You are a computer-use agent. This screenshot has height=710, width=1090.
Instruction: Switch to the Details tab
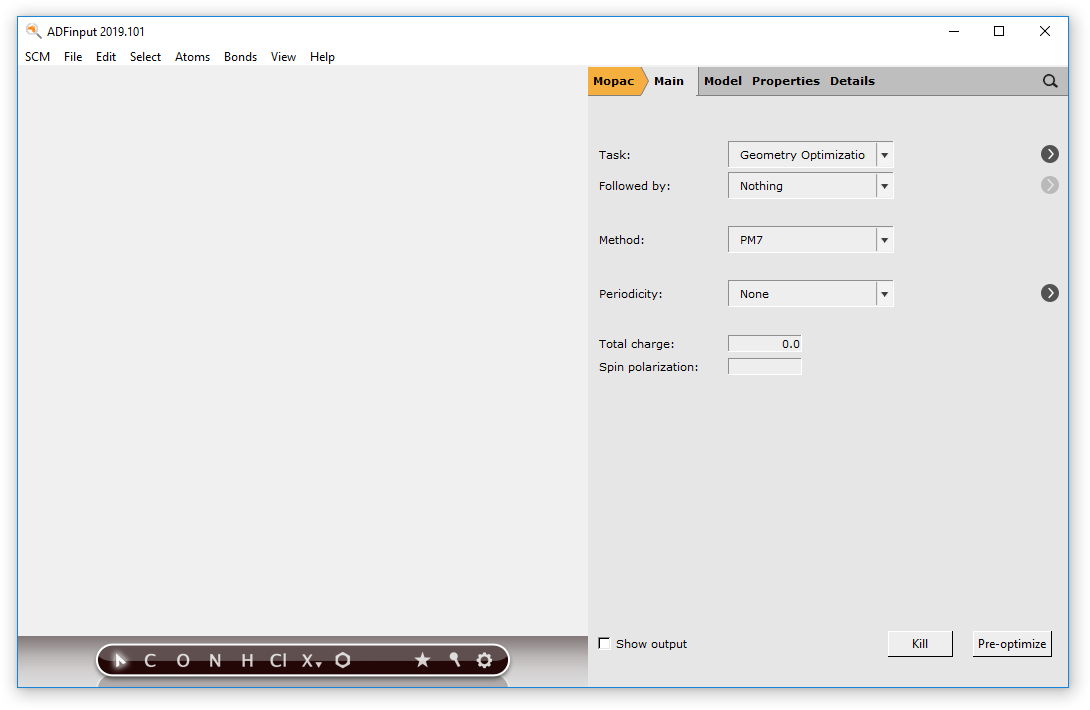852,81
